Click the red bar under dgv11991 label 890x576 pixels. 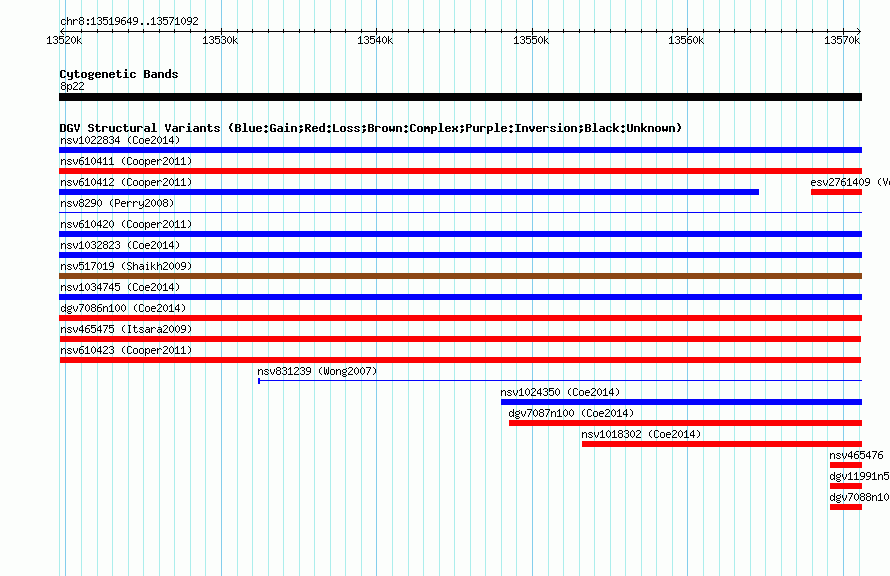tap(846, 486)
